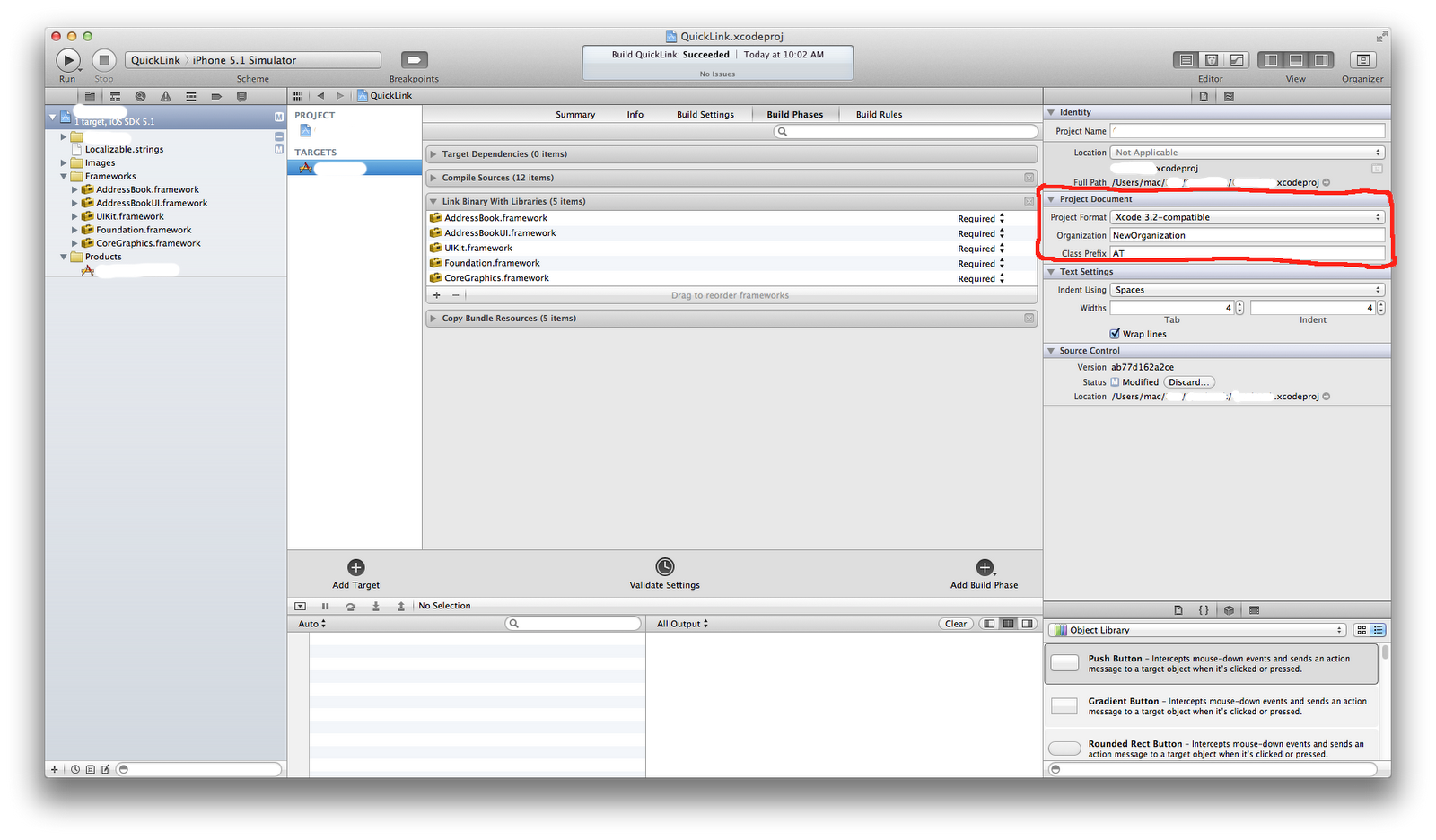This screenshot has height=840, width=1436.
Task: Show the Project navigator
Action: (90, 96)
